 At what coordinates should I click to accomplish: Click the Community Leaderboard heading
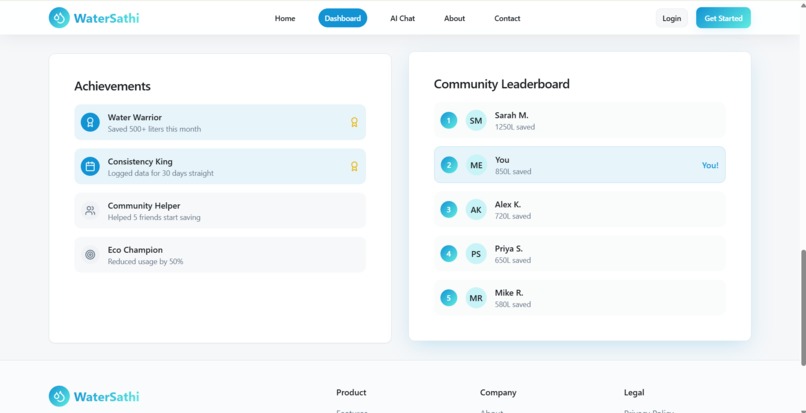coord(502,84)
